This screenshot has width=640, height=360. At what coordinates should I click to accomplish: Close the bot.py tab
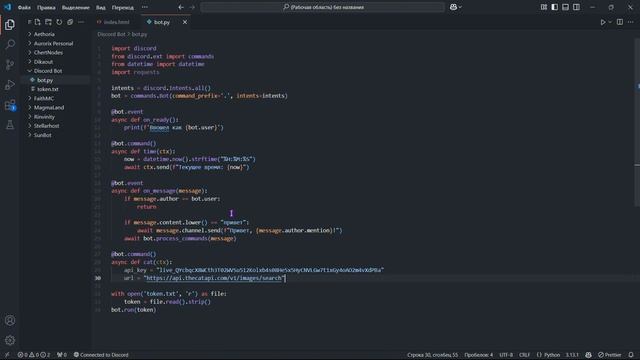click(x=185, y=22)
